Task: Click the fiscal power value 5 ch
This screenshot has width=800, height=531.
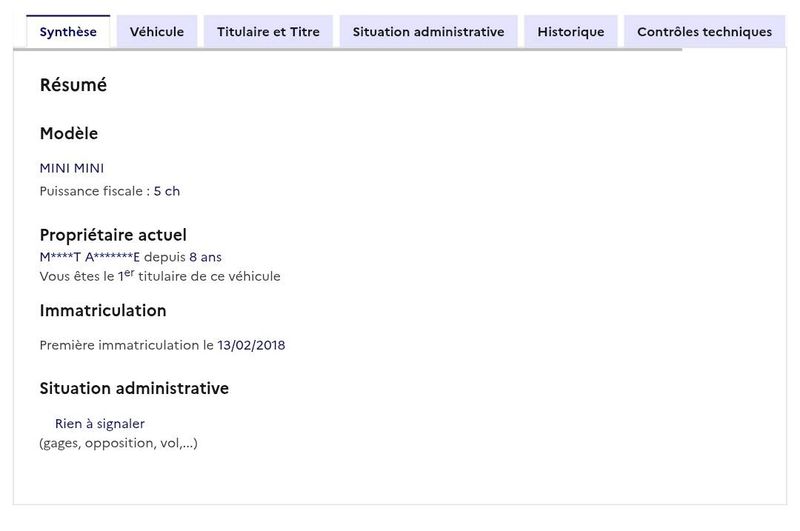Action: 167,191
